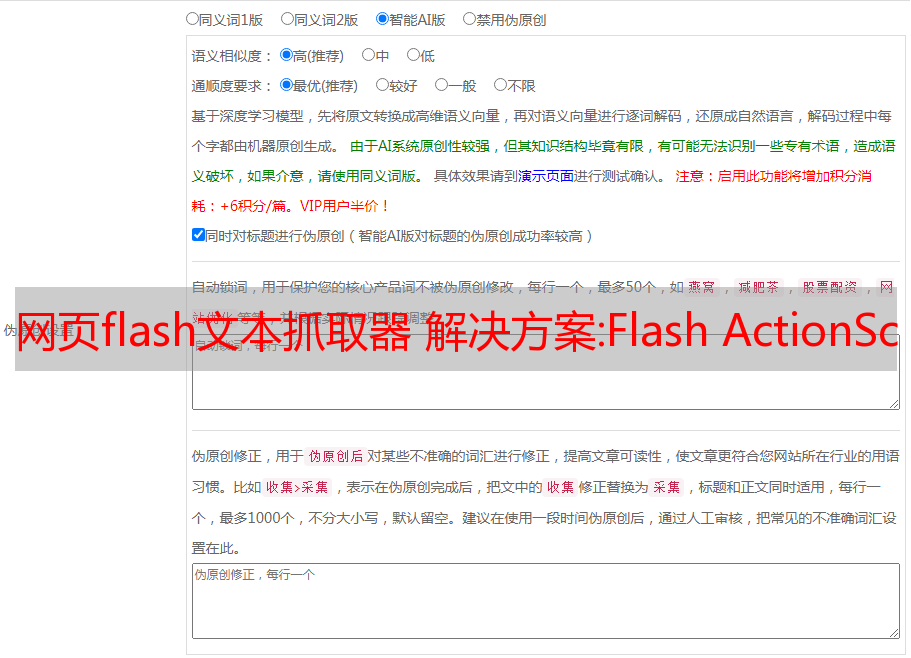Click the 伪原创后 highlighted tag
Screen dimensions: 911x658
click(x=336, y=456)
